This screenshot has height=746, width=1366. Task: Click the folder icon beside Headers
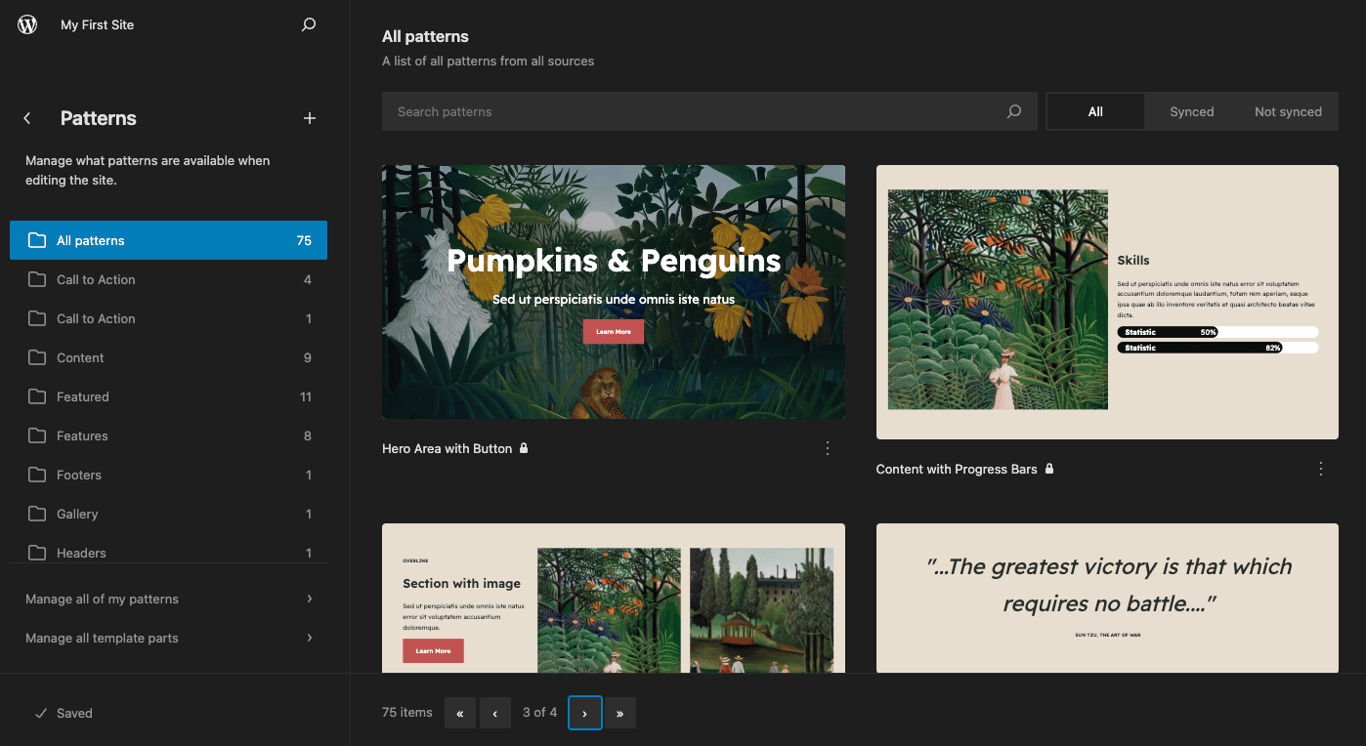pyautogui.click(x=37, y=553)
